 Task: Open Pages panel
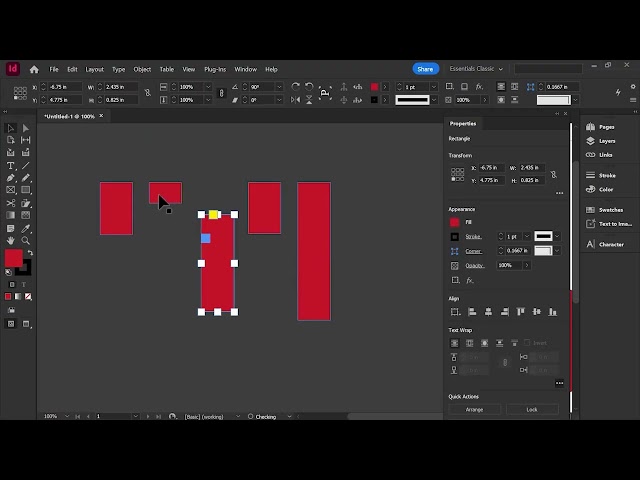point(600,127)
